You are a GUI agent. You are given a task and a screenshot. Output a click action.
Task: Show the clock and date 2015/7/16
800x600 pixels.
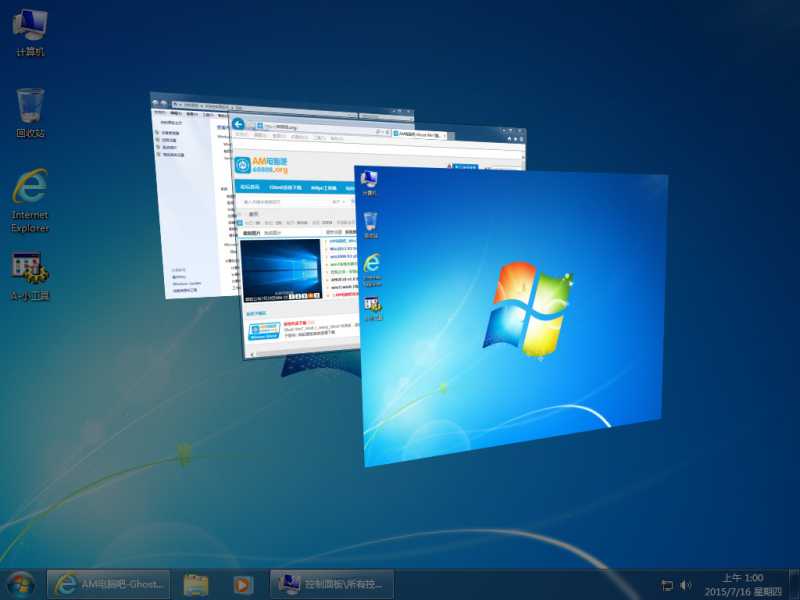coord(743,585)
